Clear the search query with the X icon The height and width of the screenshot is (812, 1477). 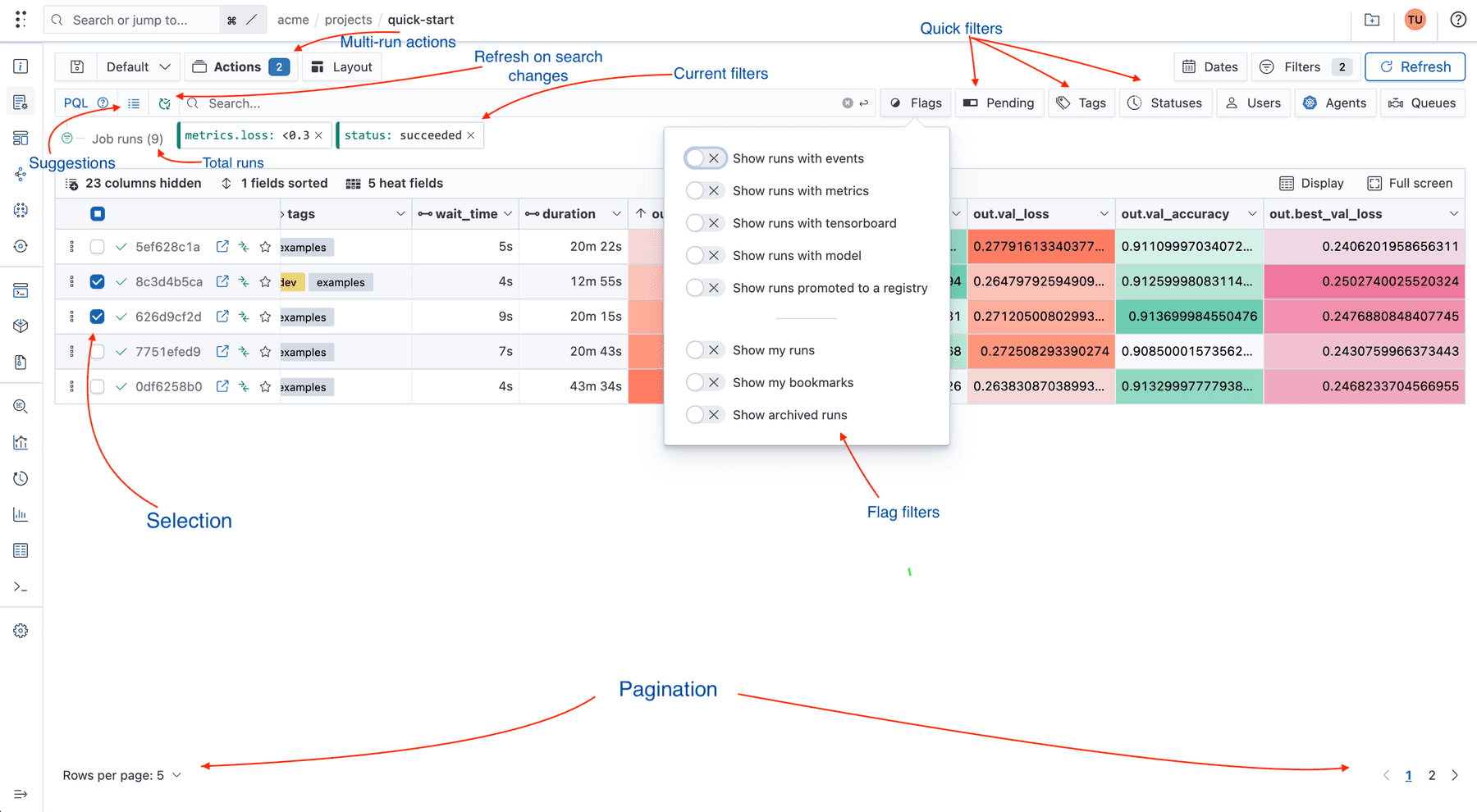847,103
